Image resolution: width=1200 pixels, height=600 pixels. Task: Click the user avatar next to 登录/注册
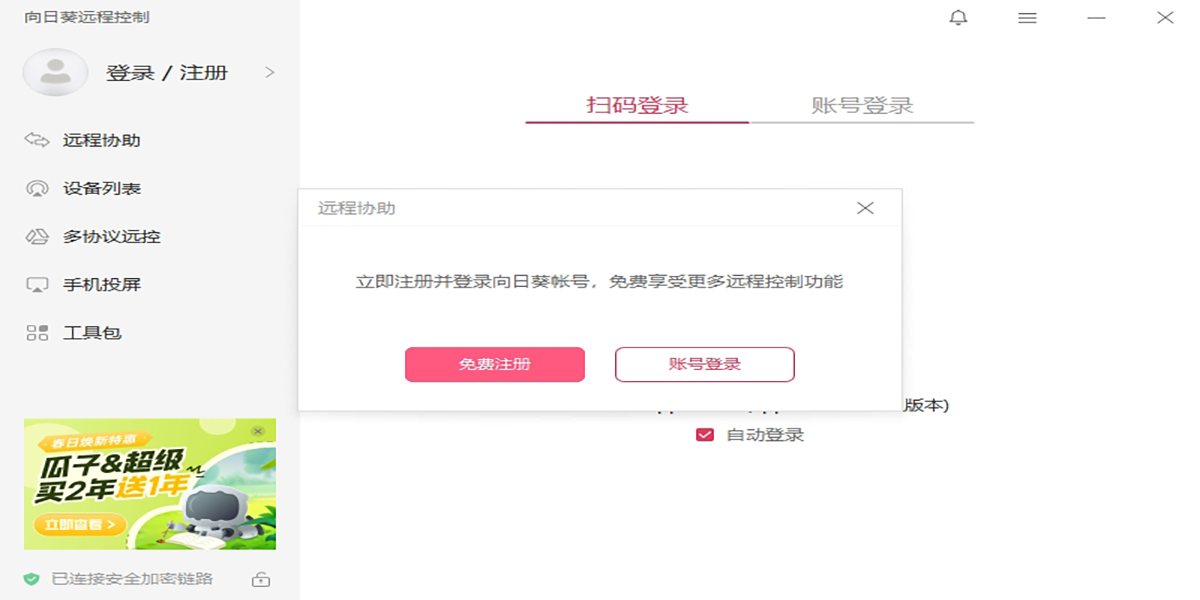(x=55, y=72)
